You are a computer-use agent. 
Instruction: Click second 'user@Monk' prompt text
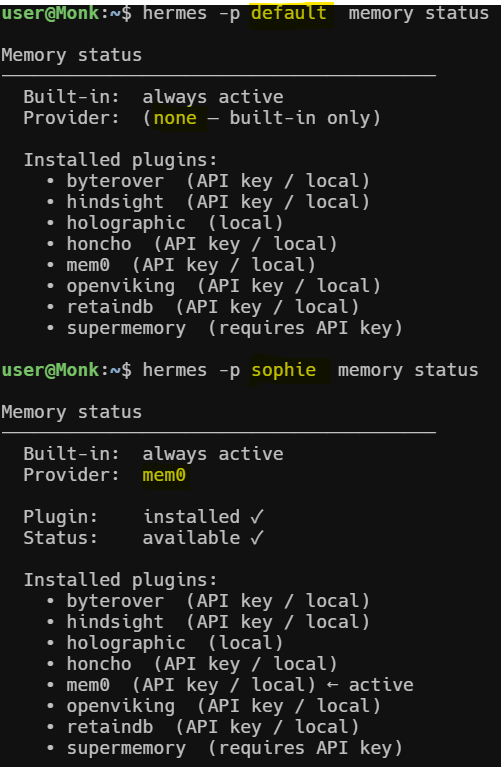50,370
